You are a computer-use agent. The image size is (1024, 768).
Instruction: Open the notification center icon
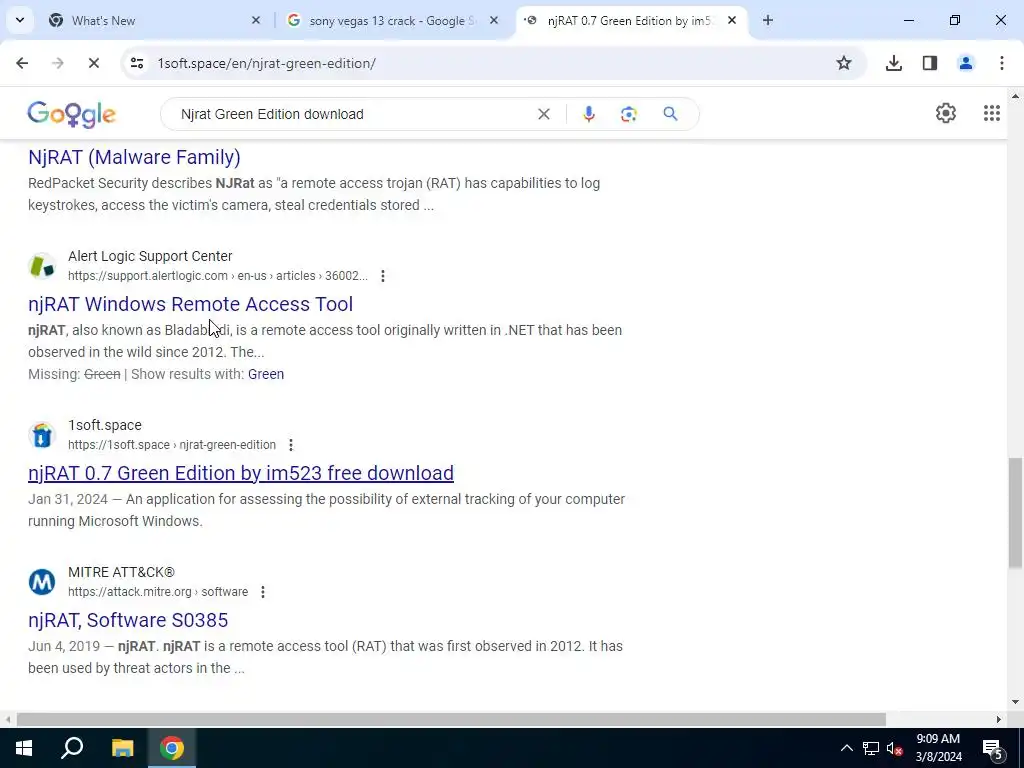point(993,748)
